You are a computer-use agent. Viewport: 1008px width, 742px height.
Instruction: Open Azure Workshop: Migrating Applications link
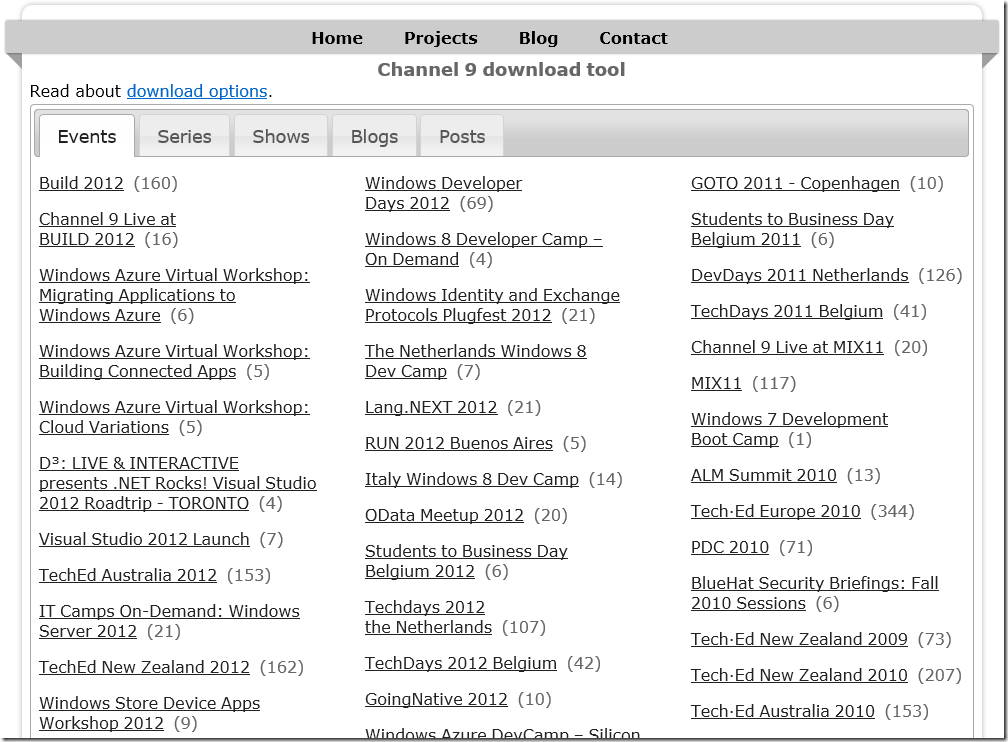(x=174, y=295)
